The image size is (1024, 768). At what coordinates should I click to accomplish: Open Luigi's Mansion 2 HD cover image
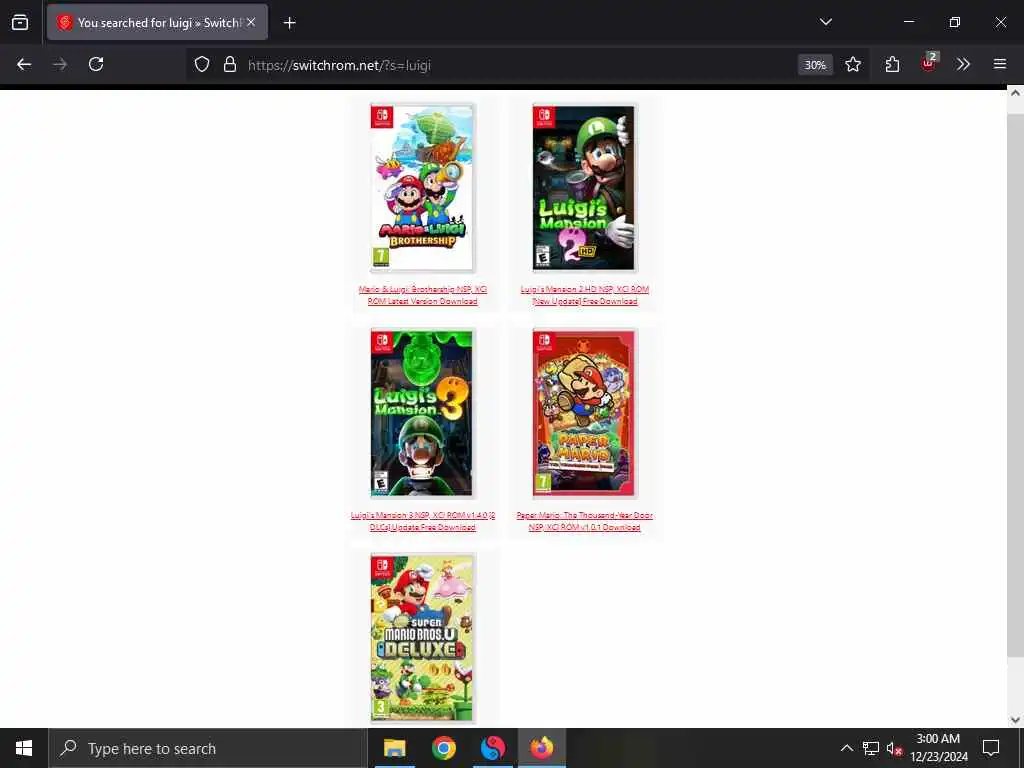tap(584, 188)
